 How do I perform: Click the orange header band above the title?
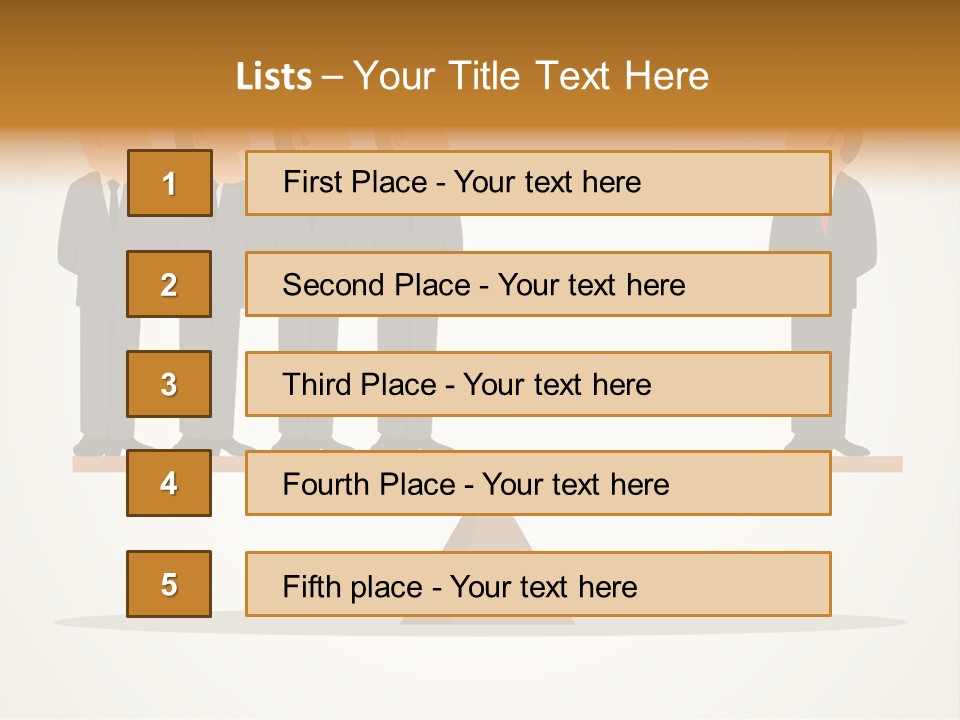pyautogui.click(x=480, y=25)
